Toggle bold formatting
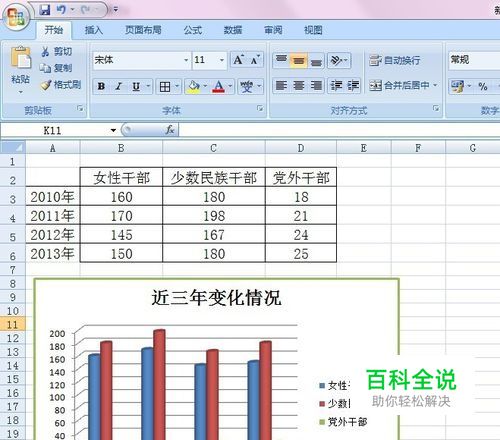Viewport: 500px width, 440px height. coord(101,87)
